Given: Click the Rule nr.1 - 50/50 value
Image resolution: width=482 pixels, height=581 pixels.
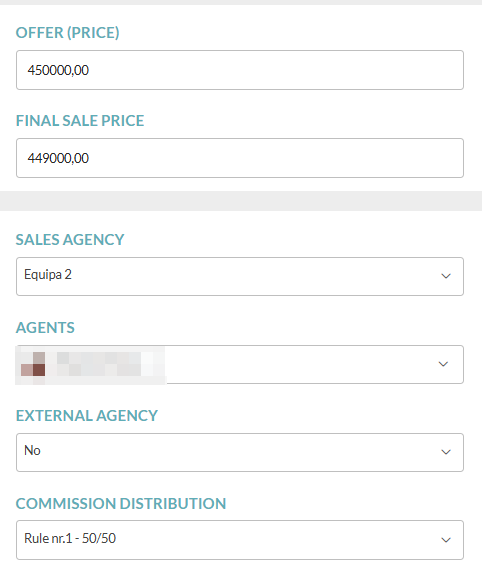Looking at the screenshot, I should coord(70,538).
